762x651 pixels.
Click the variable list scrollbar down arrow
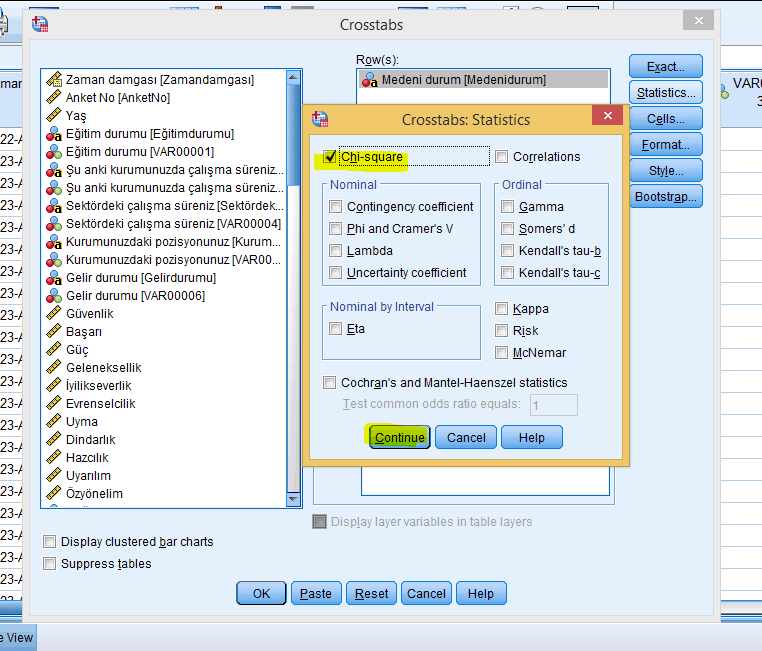[293, 499]
